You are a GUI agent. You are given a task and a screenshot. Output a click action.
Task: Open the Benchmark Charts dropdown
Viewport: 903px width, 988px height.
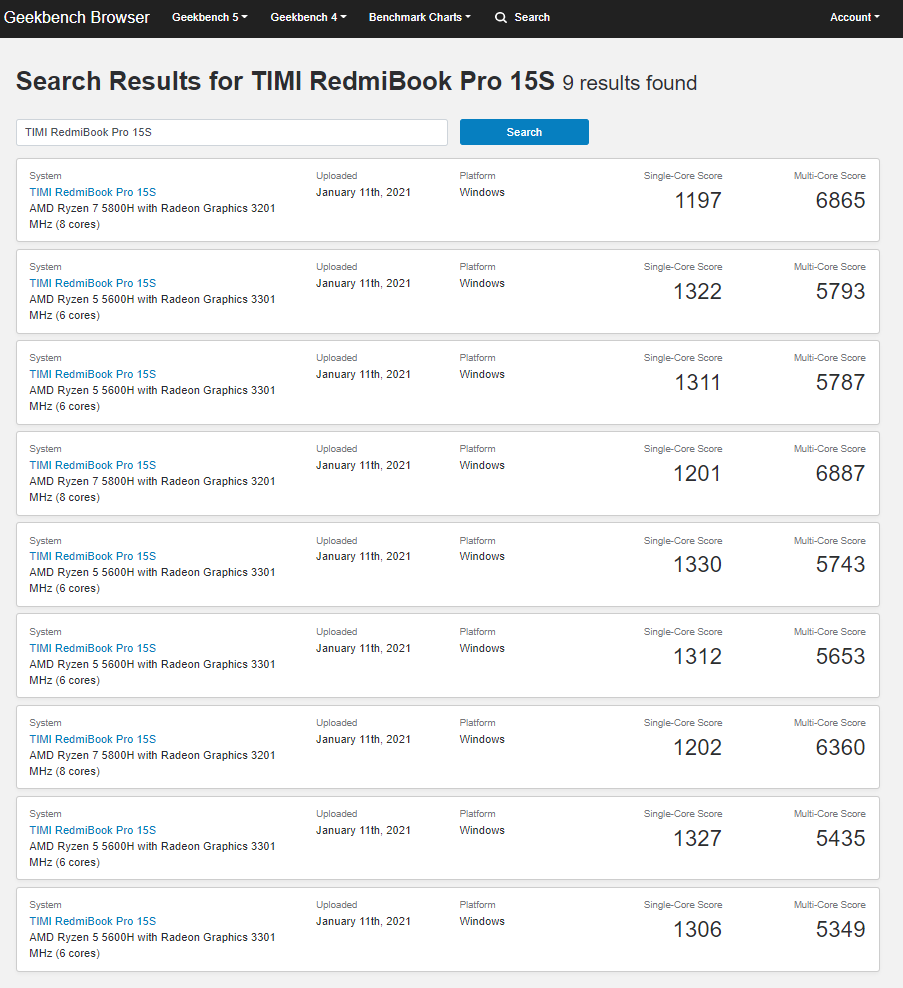[419, 17]
